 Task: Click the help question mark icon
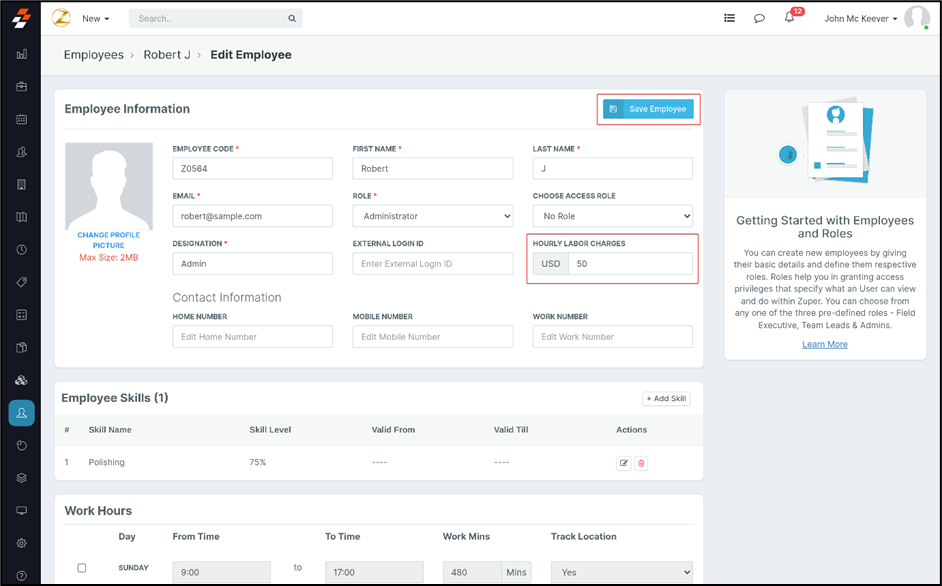click(x=21, y=575)
